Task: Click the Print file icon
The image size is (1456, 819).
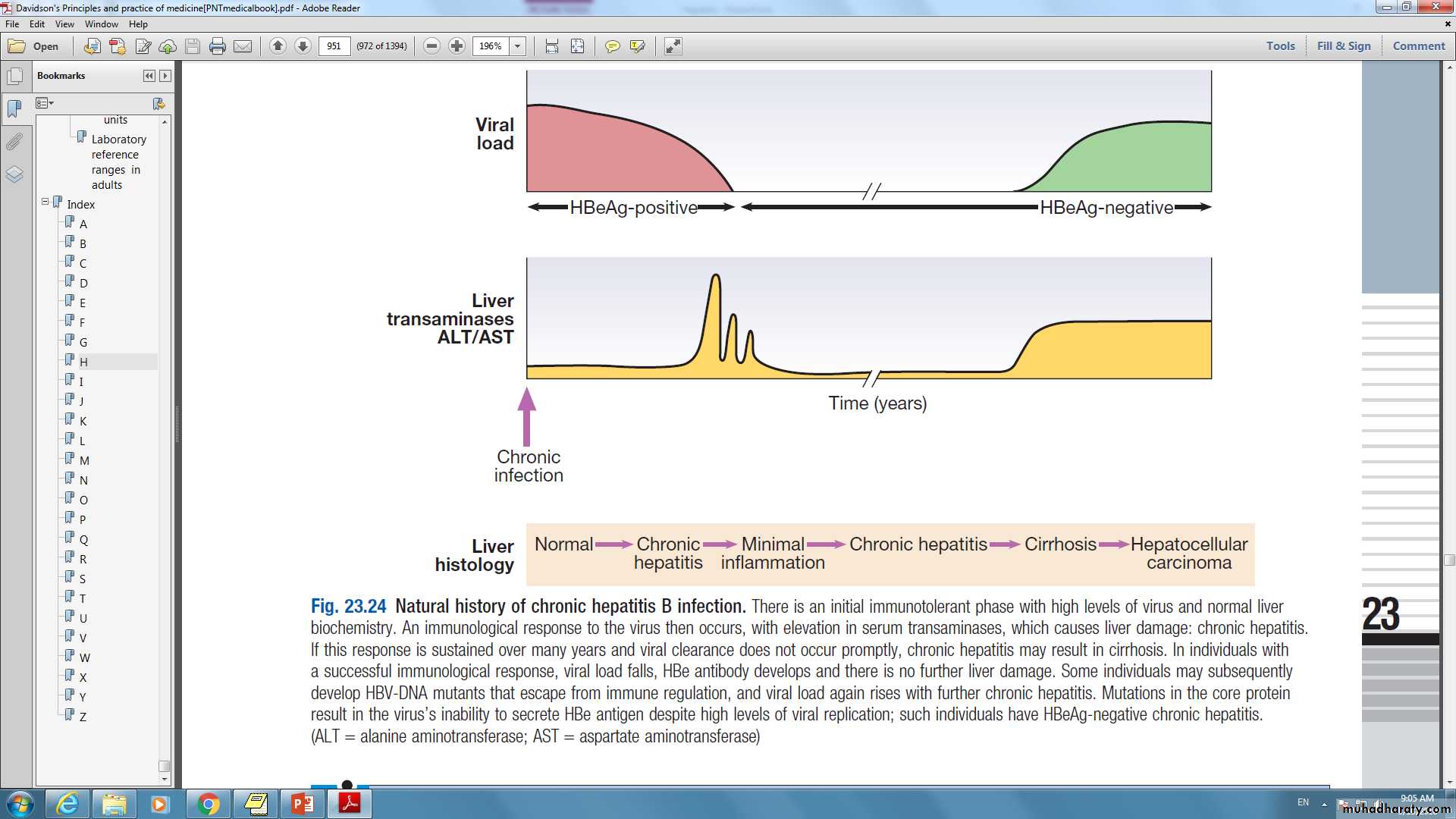Action: point(218,46)
